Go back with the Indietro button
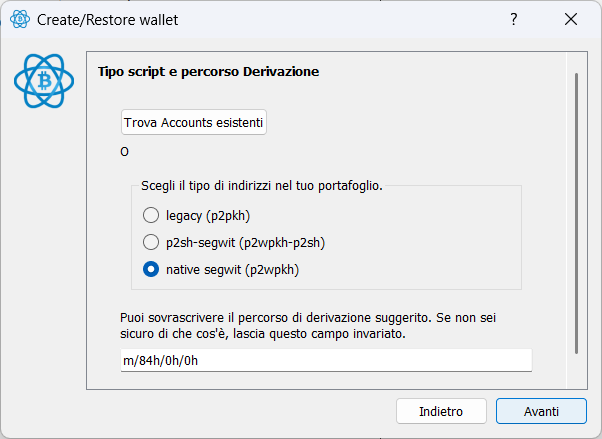 click(441, 411)
